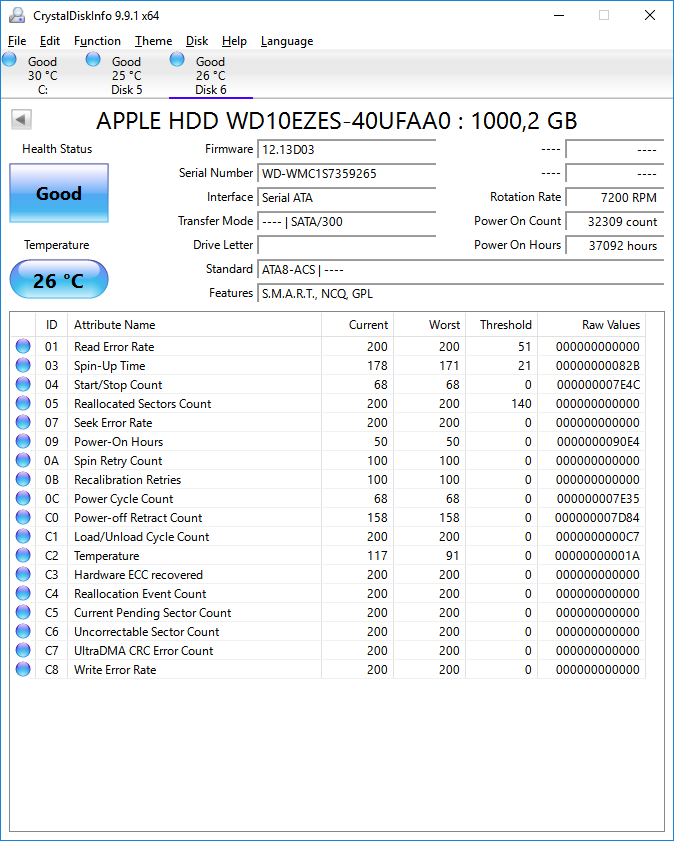Click status orb for Spin-Up Time row
The width and height of the screenshot is (674, 841).
click(23, 365)
